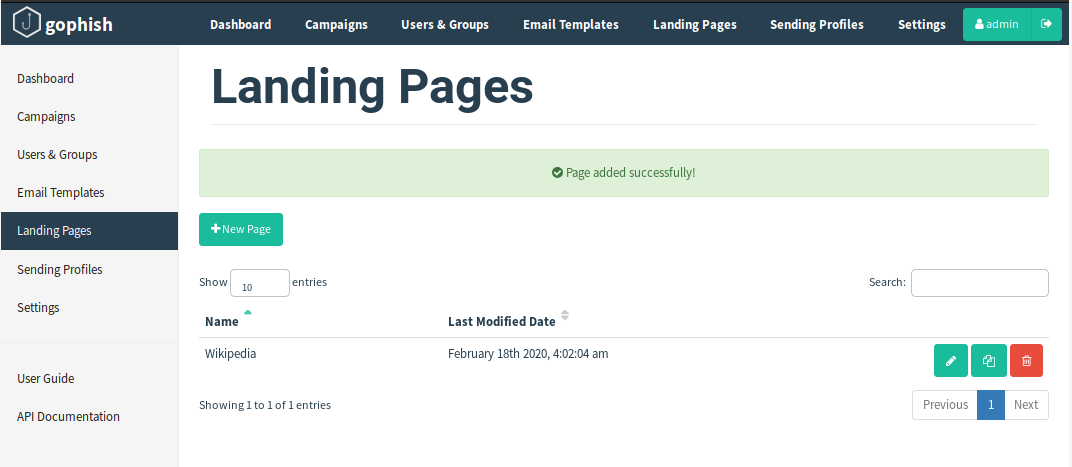1072x467 pixels.
Task: Click the logout icon in top bar
Action: 1046,24
